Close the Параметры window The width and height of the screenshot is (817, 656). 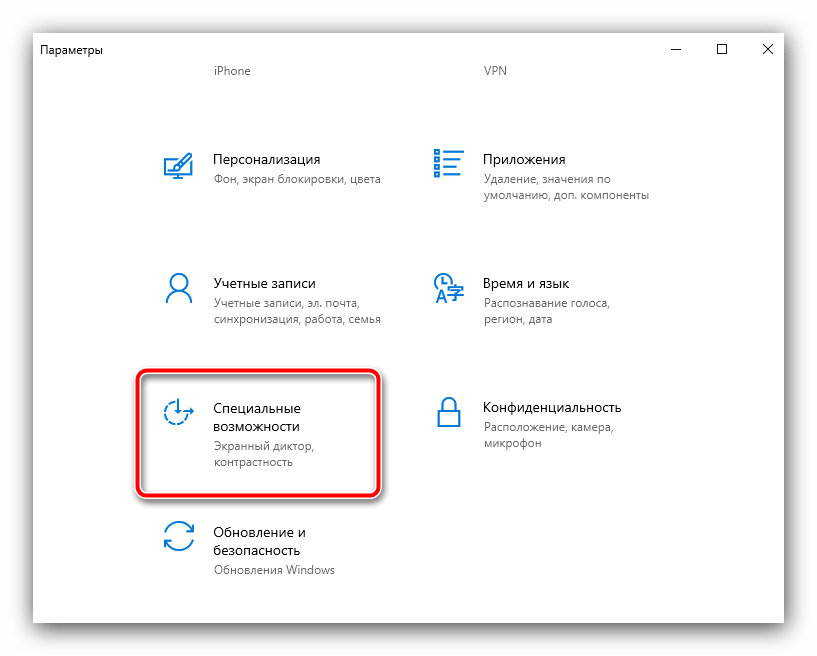point(768,49)
